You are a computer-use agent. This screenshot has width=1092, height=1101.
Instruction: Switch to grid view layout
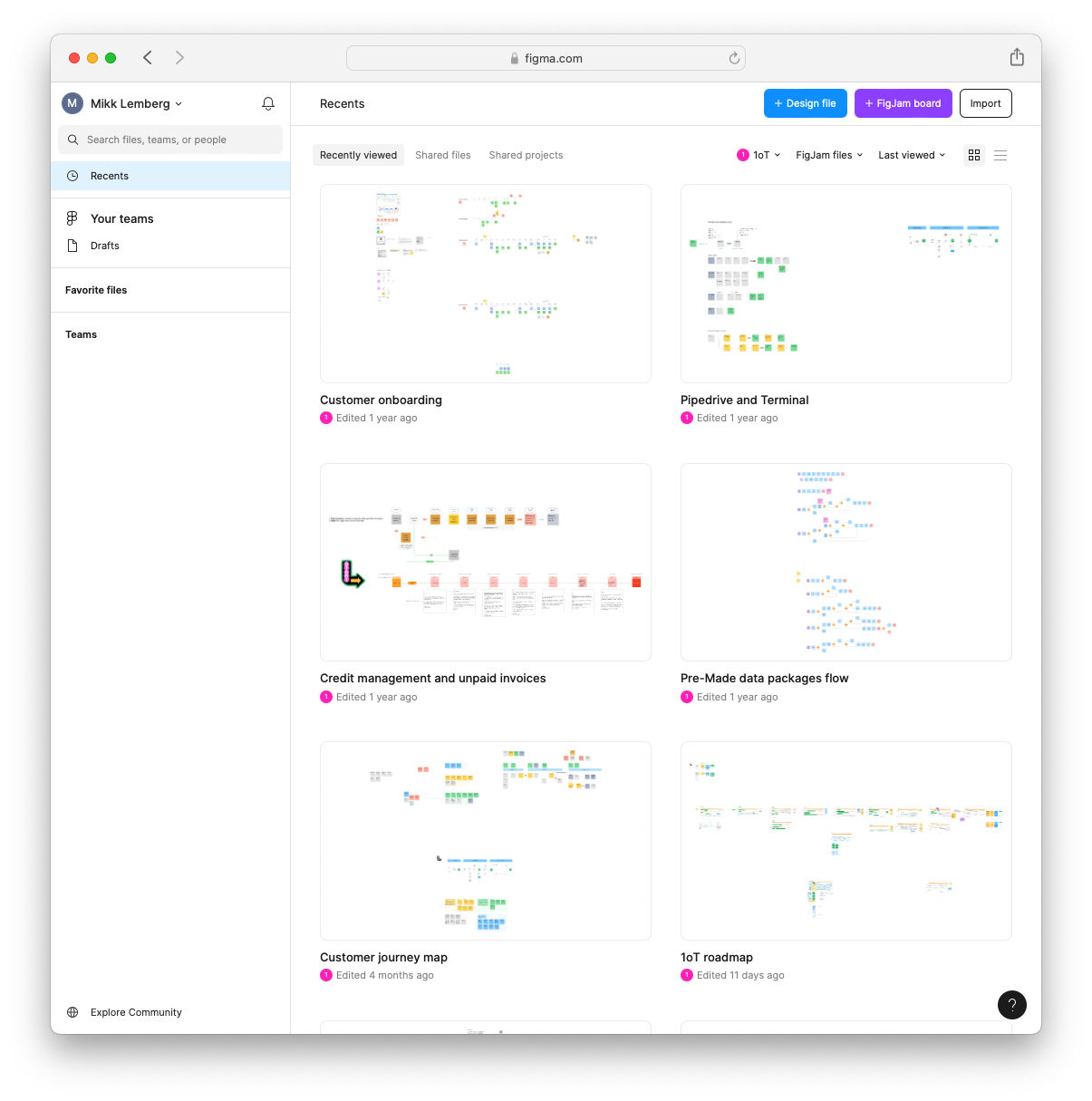coord(974,156)
